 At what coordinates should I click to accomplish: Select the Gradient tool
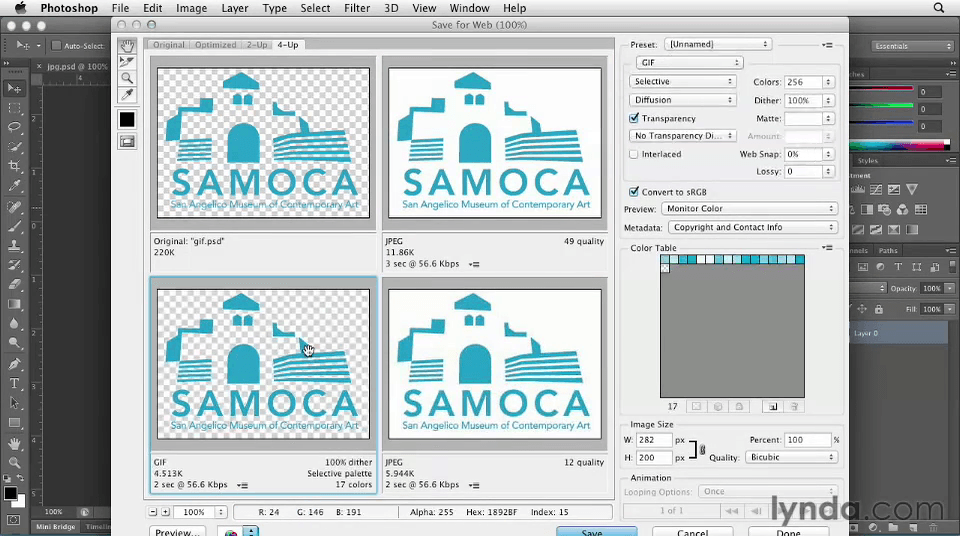(14, 304)
